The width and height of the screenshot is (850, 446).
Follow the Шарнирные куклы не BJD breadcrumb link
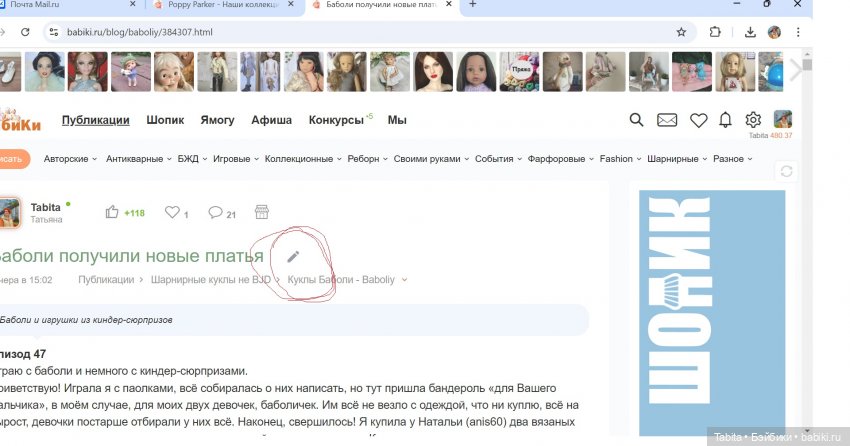210,280
